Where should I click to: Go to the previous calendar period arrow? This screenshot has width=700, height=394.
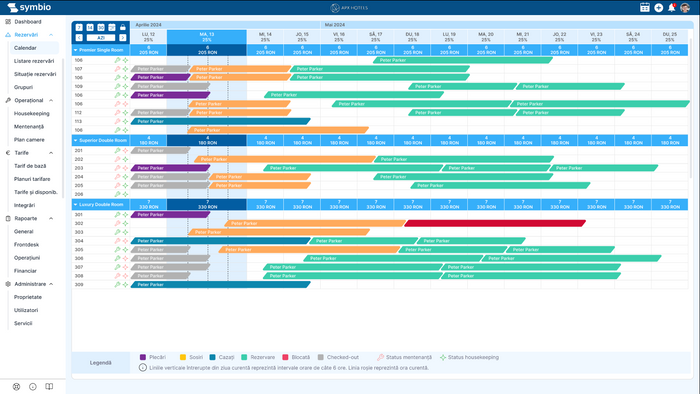(x=79, y=38)
